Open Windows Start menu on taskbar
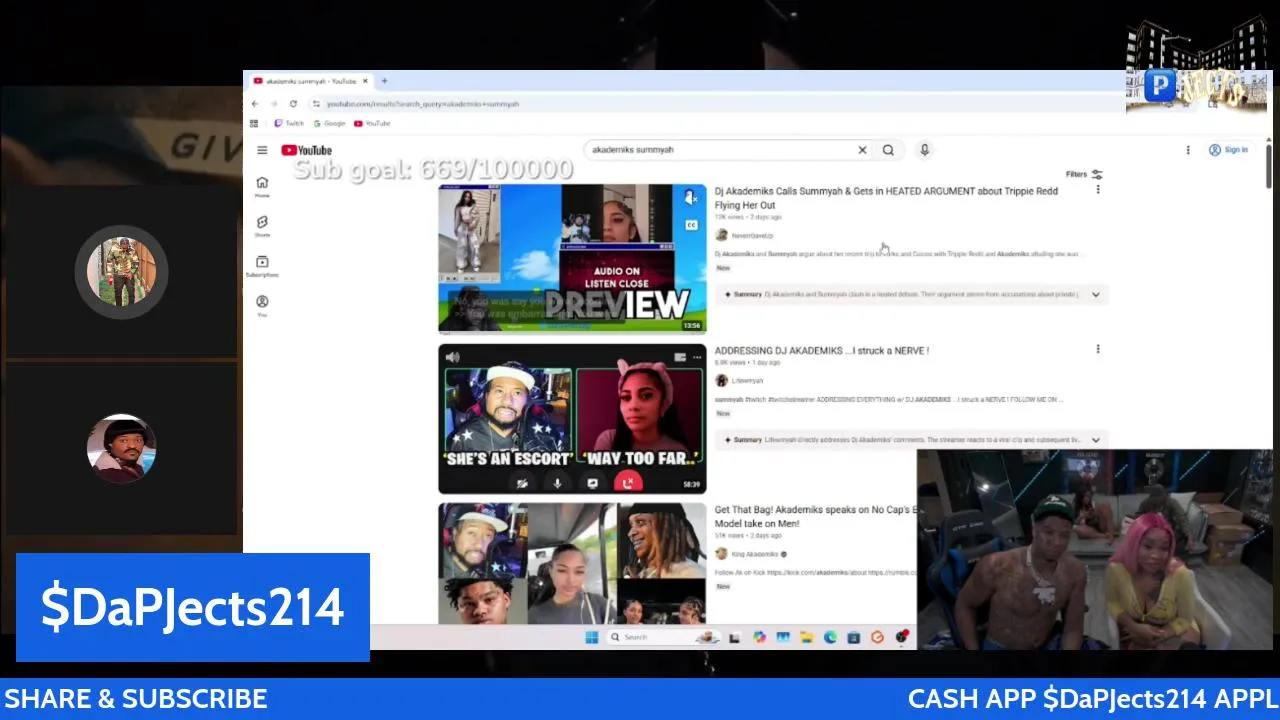 pos(591,637)
